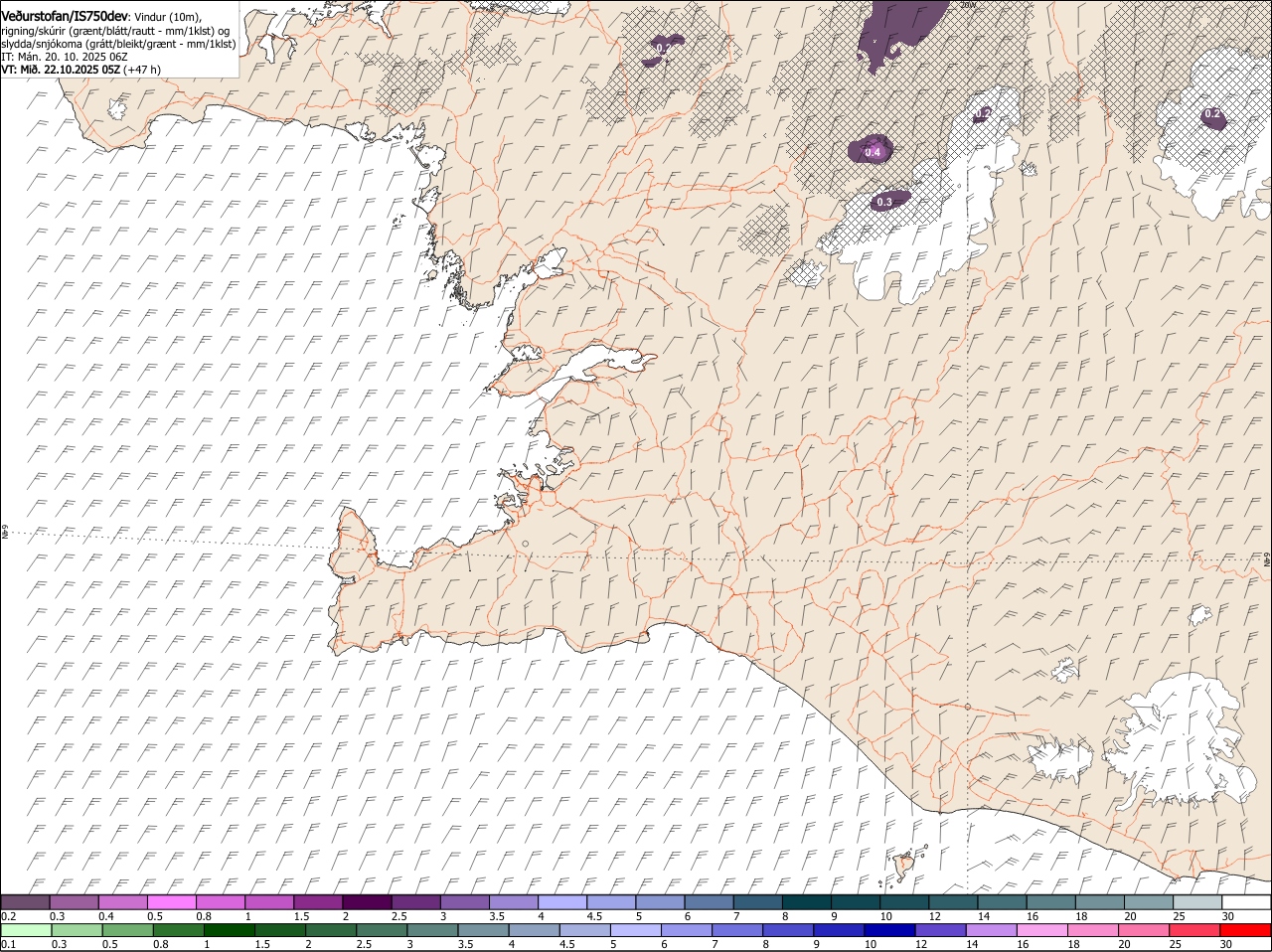Click the 0.4 precipitation contour label
The width and height of the screenshot is (1272, 952).
point(874,152)
